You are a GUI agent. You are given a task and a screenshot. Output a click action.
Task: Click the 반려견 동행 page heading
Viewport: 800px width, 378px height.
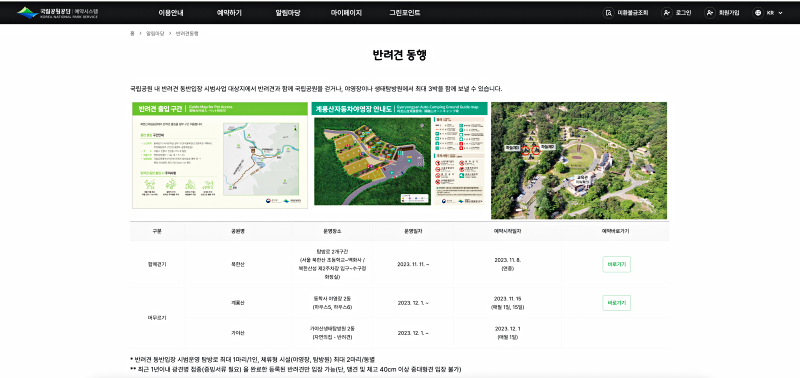(x=399, y=55)
